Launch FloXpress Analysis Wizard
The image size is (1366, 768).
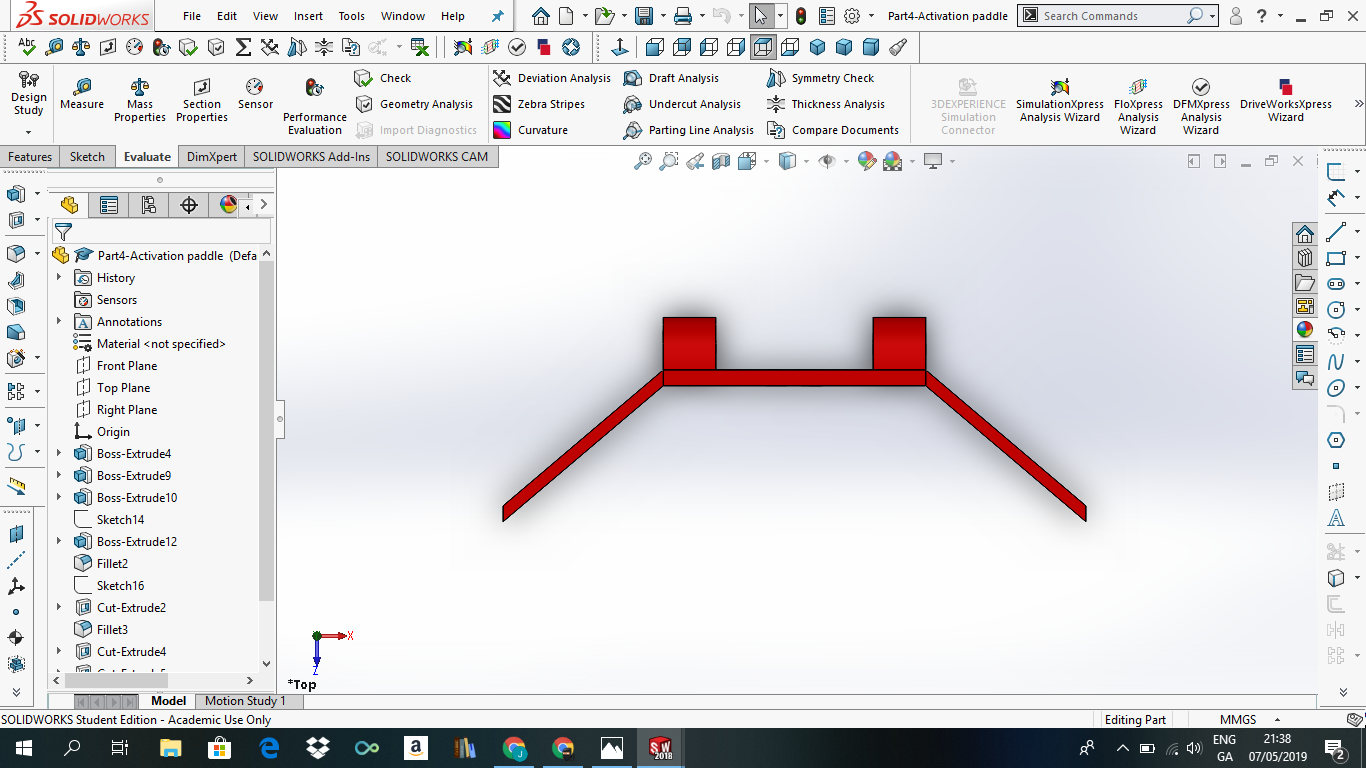tap(1138, 106)
